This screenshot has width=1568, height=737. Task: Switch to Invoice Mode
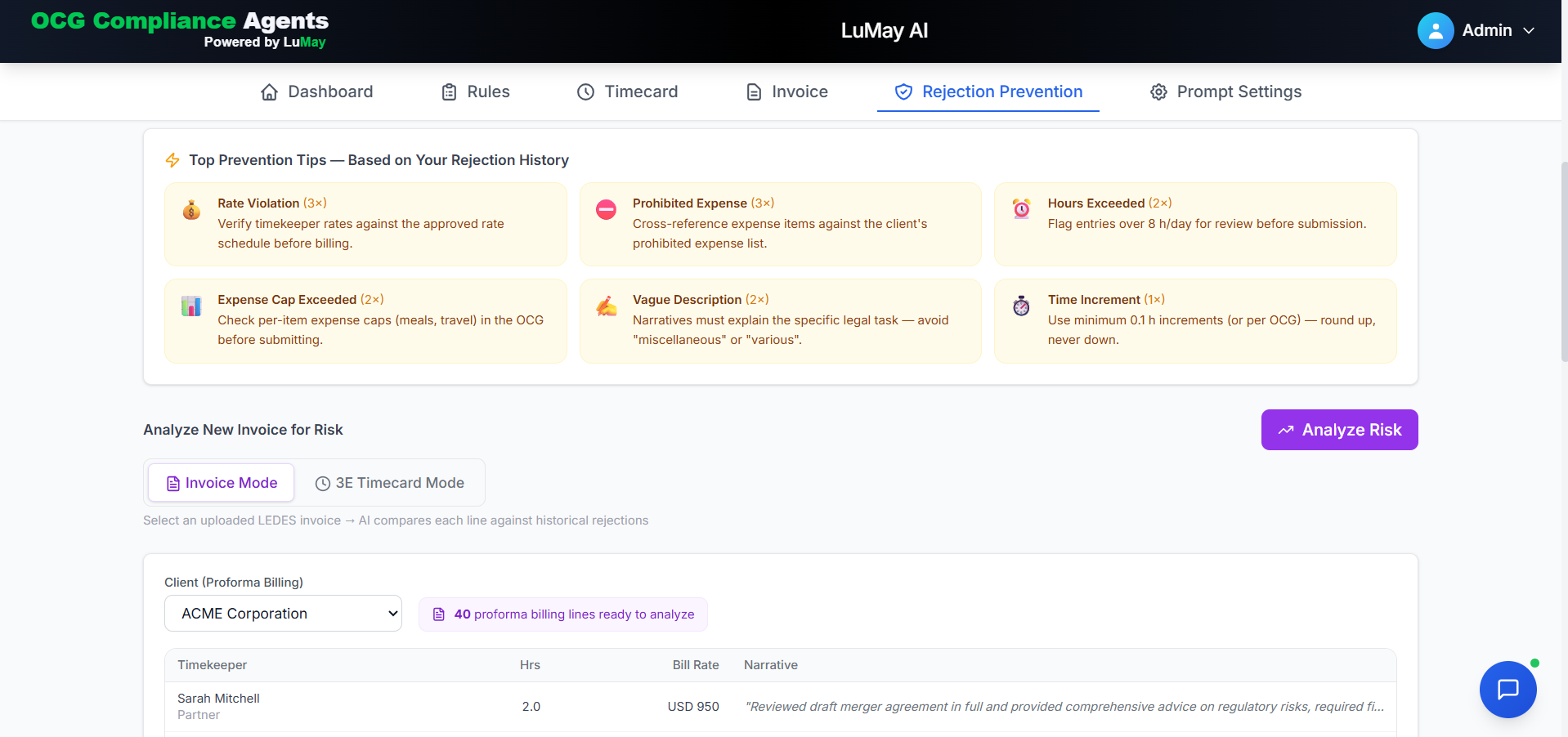[x=221, y=483]
